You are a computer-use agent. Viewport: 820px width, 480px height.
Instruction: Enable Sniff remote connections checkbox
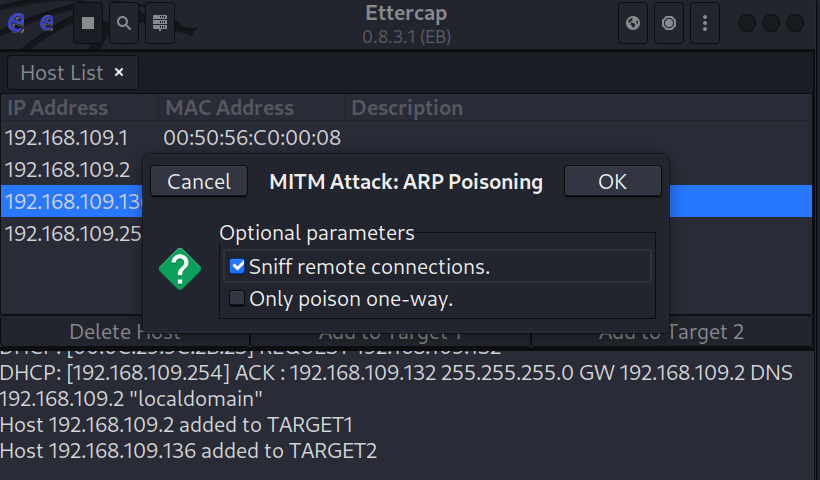(x=237, y=267)
